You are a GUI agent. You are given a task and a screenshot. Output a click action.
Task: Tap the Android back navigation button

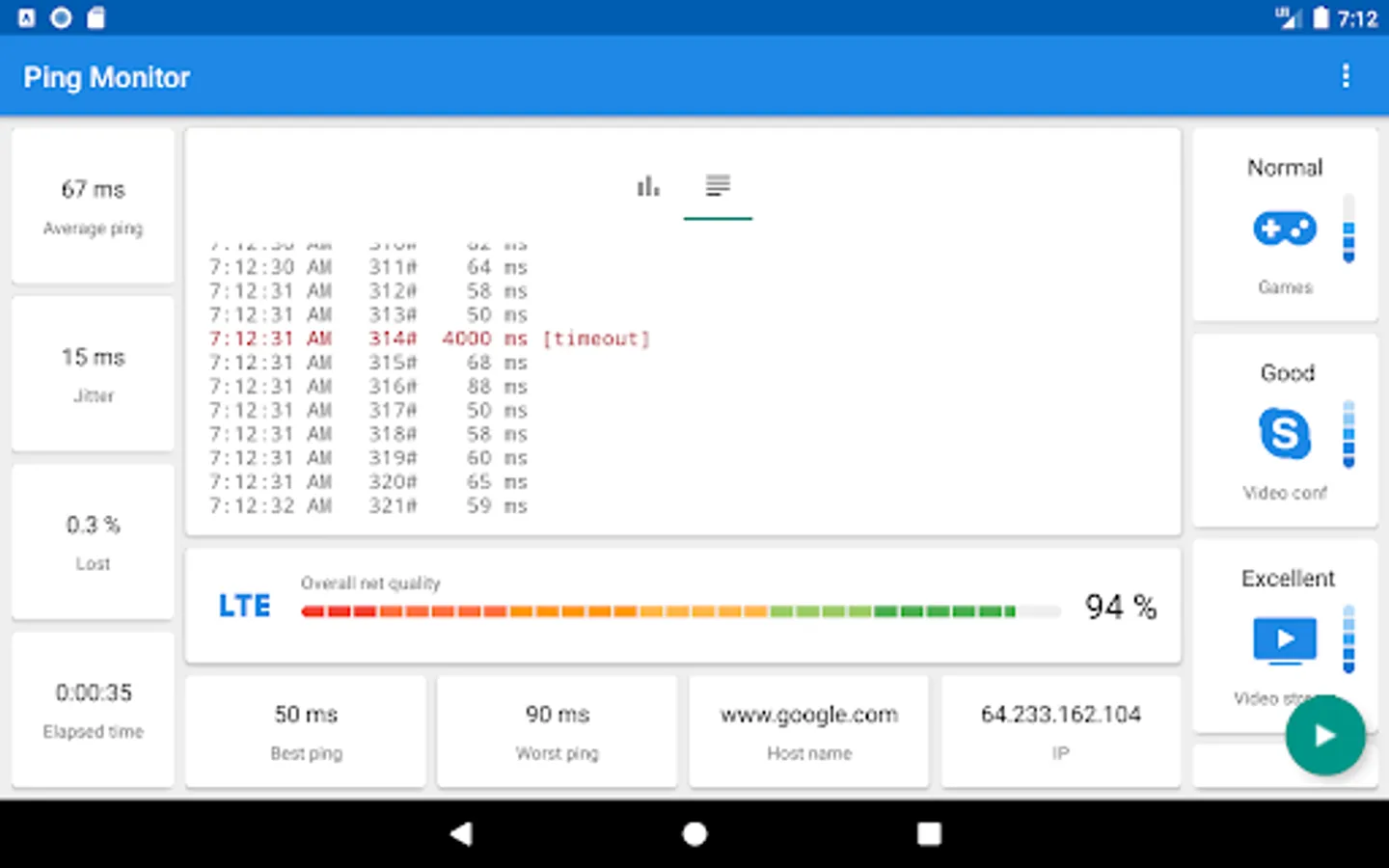coord(461,833)
